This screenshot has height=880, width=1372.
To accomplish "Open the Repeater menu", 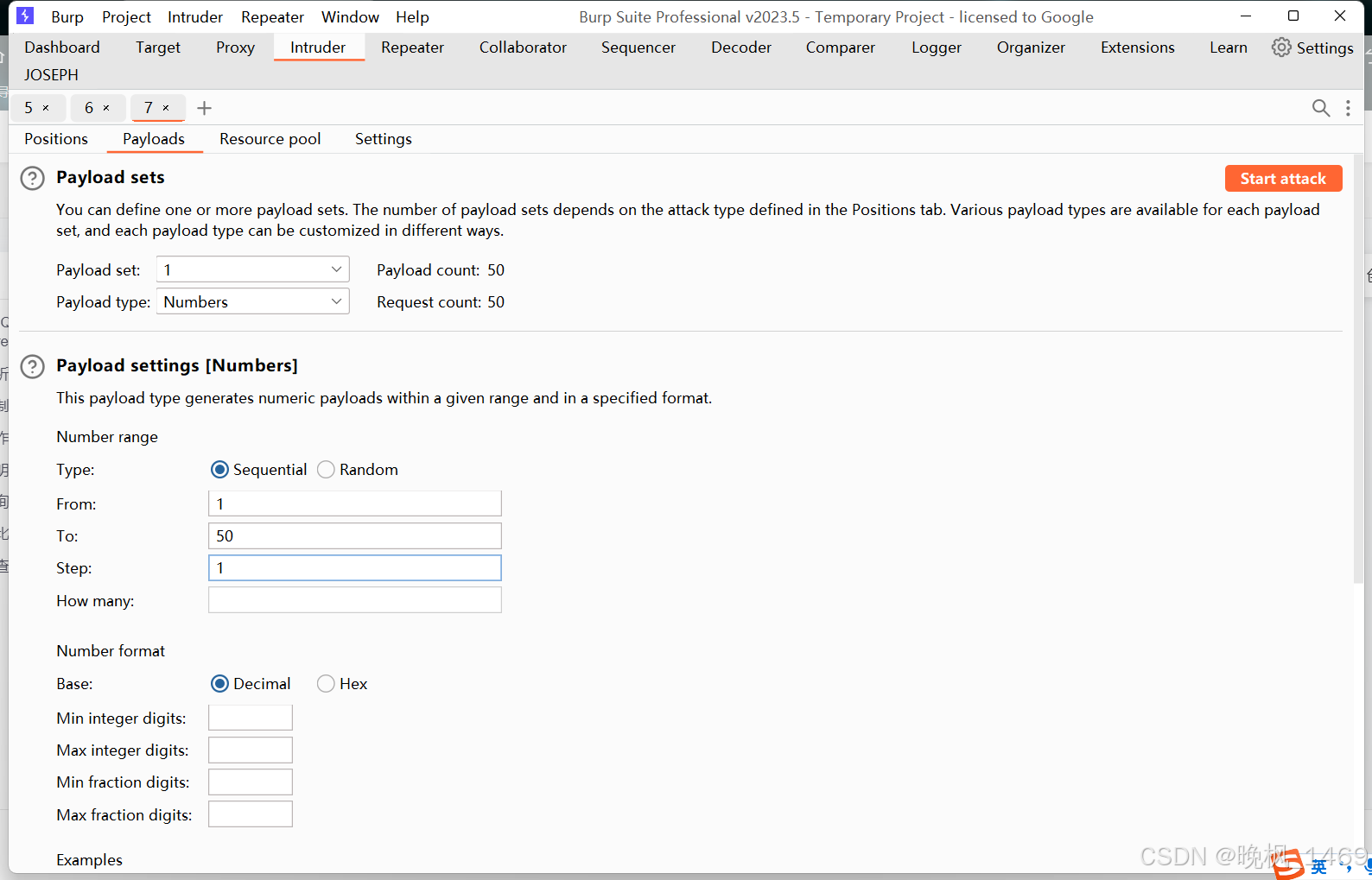I will tap(272, 17).
